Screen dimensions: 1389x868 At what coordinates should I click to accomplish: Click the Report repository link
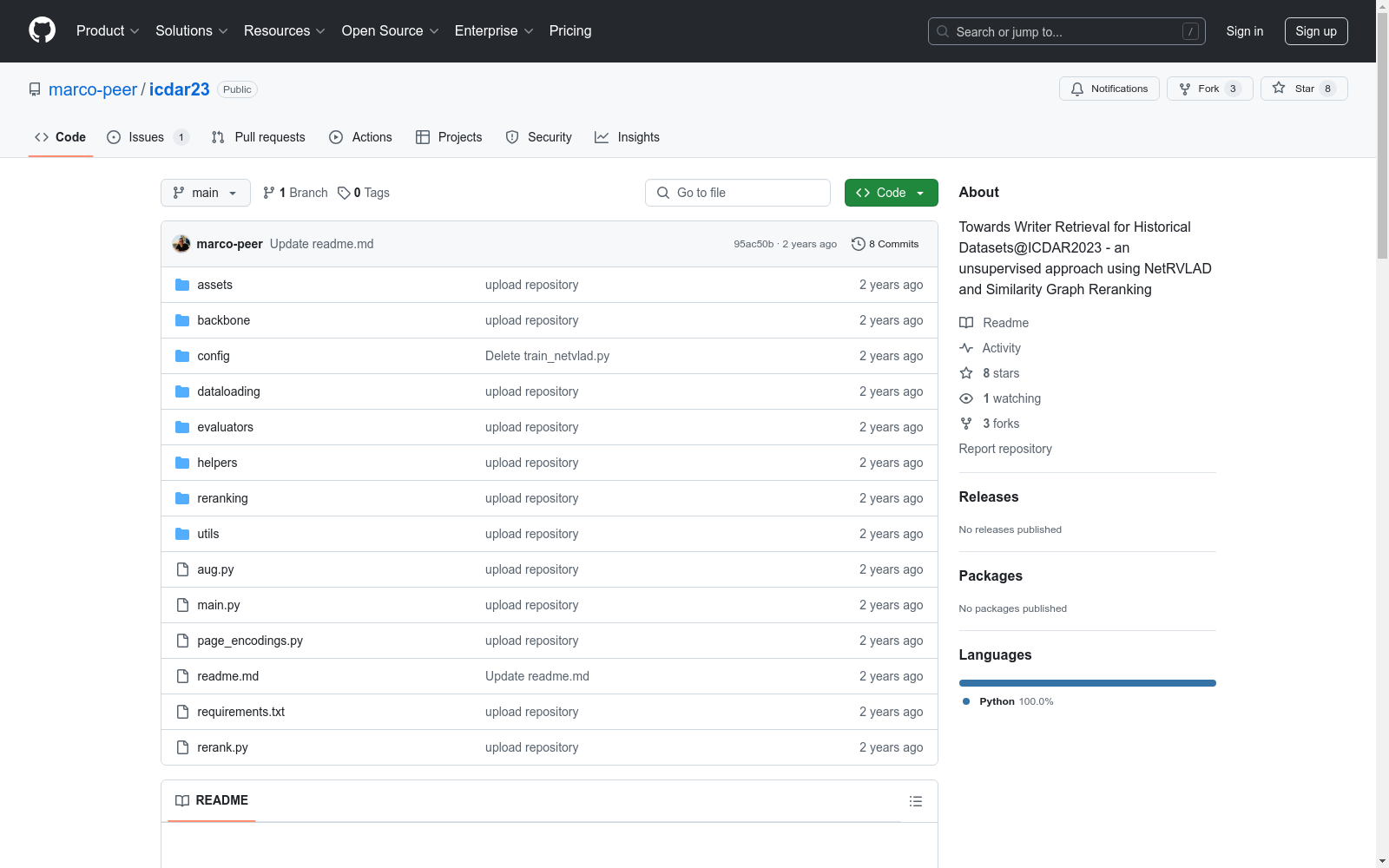pos(1005,449)
